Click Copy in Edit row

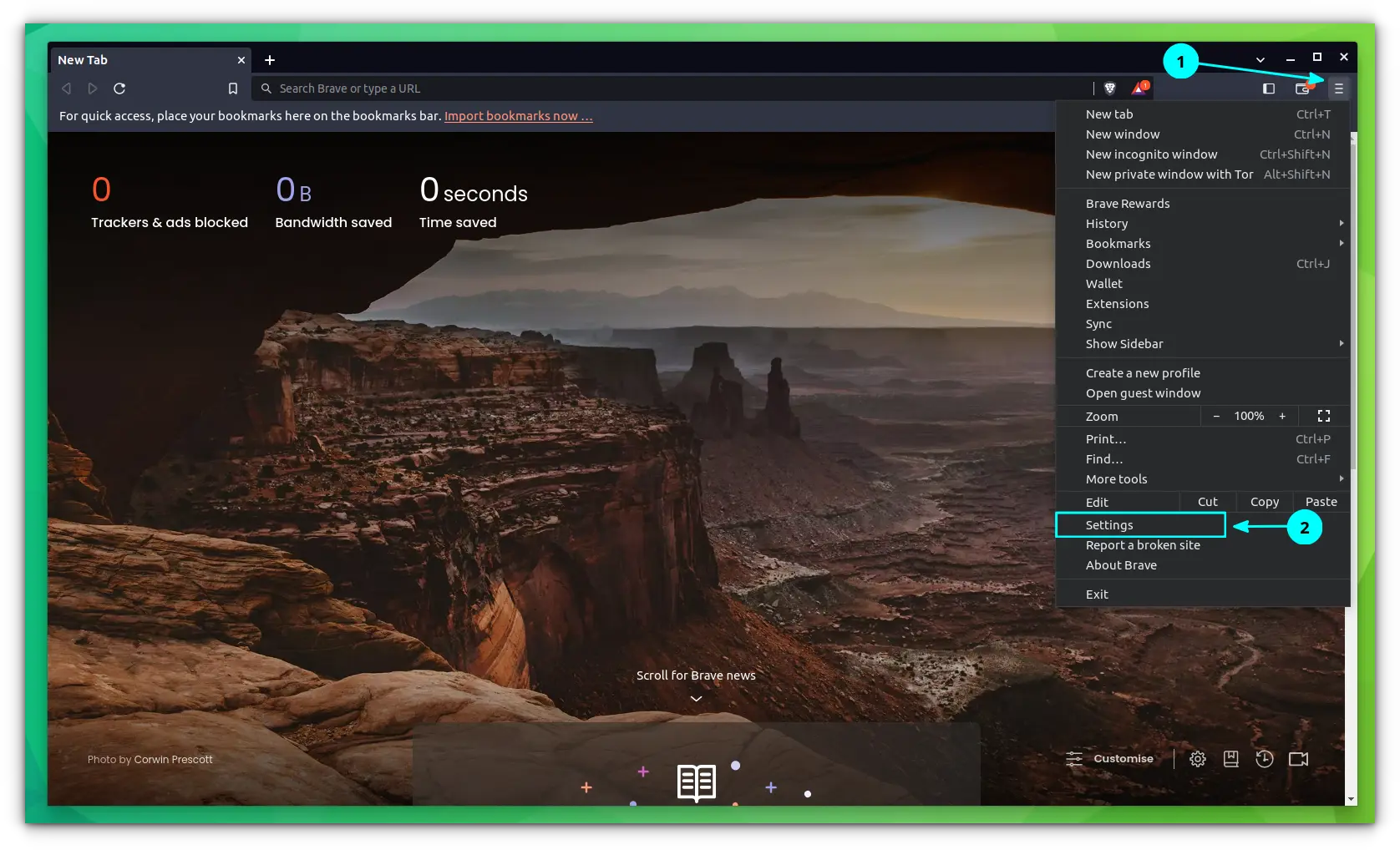(1265, 502)
